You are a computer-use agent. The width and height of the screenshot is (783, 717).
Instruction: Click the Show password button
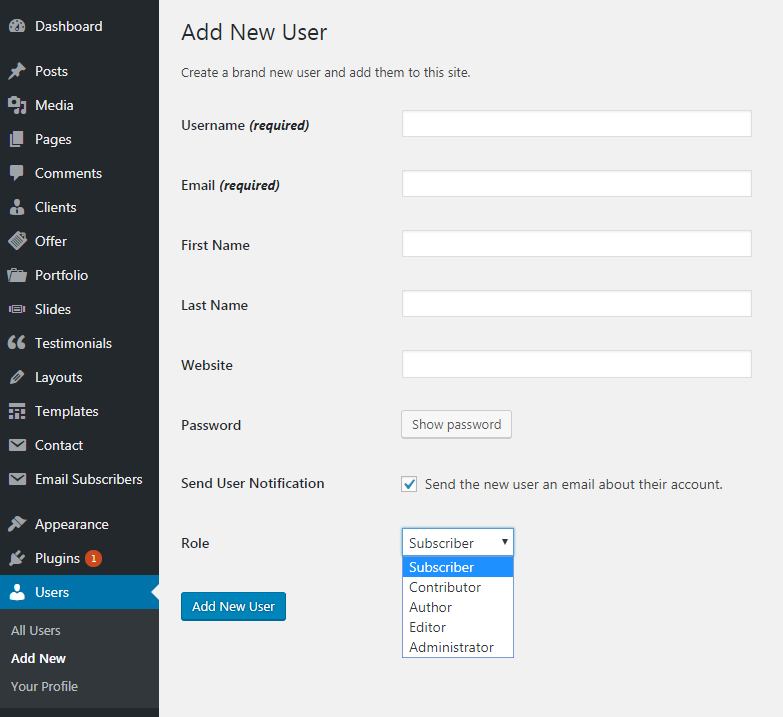[456, 424]
